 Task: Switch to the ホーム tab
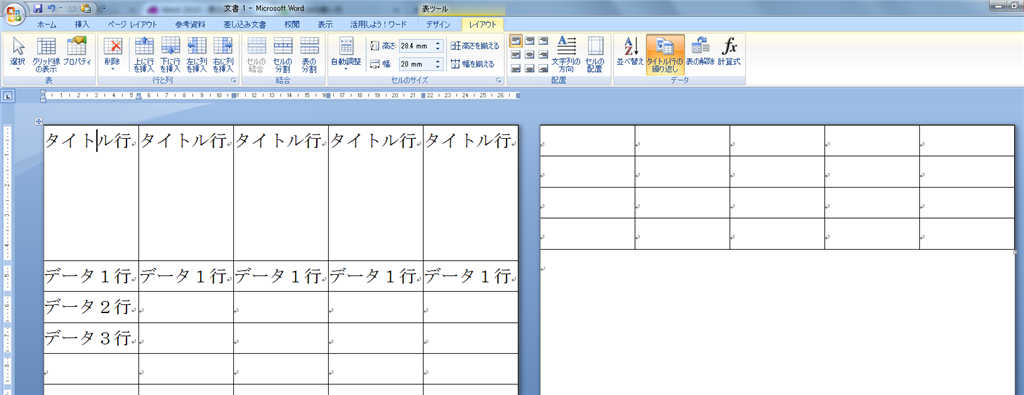(46, 25)
